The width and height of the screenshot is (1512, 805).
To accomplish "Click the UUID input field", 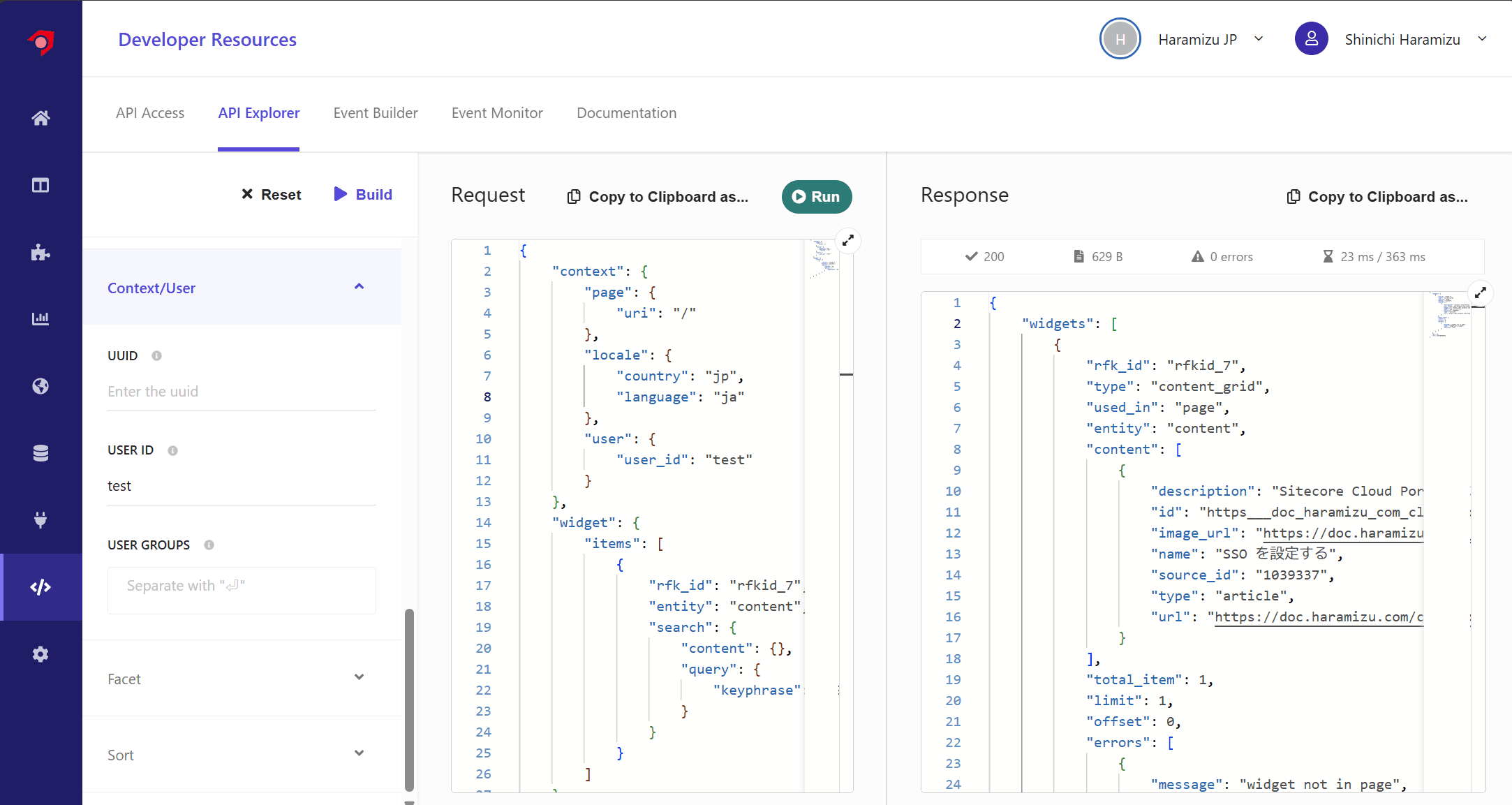I will click(x=241, y=392).
